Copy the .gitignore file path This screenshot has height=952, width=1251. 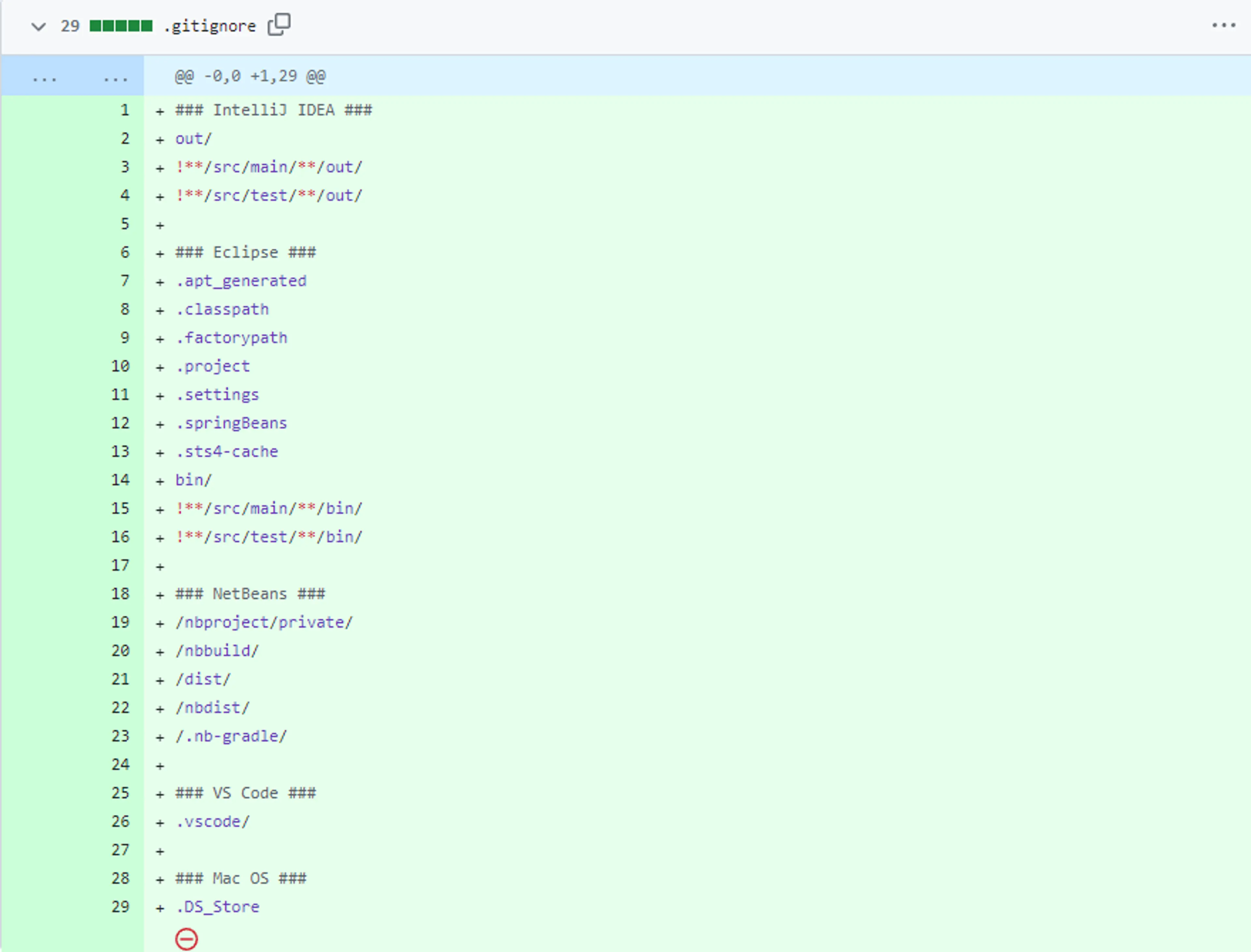click(x=279, y=25)
